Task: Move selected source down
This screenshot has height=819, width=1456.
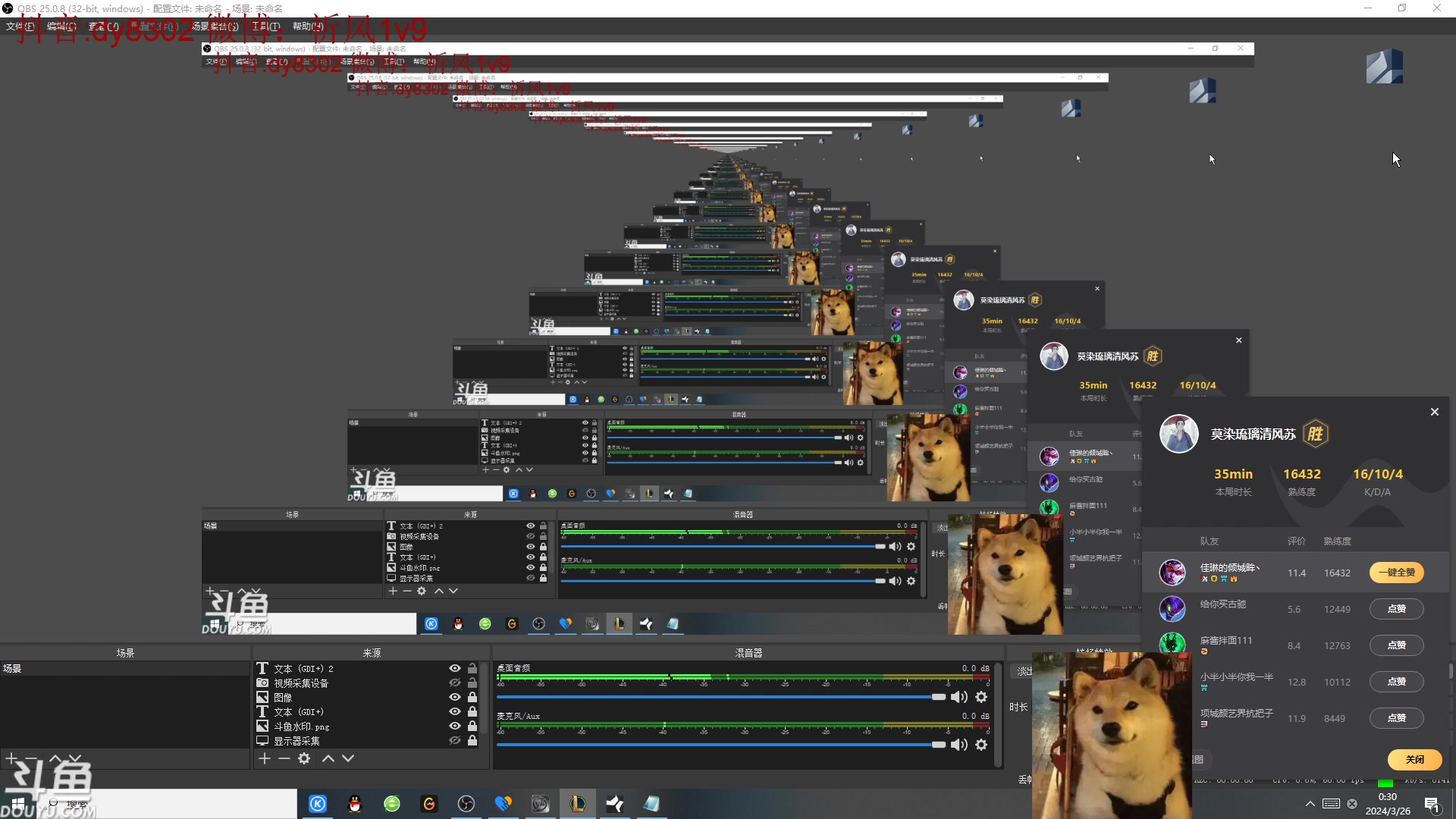Action: (348, 758)
